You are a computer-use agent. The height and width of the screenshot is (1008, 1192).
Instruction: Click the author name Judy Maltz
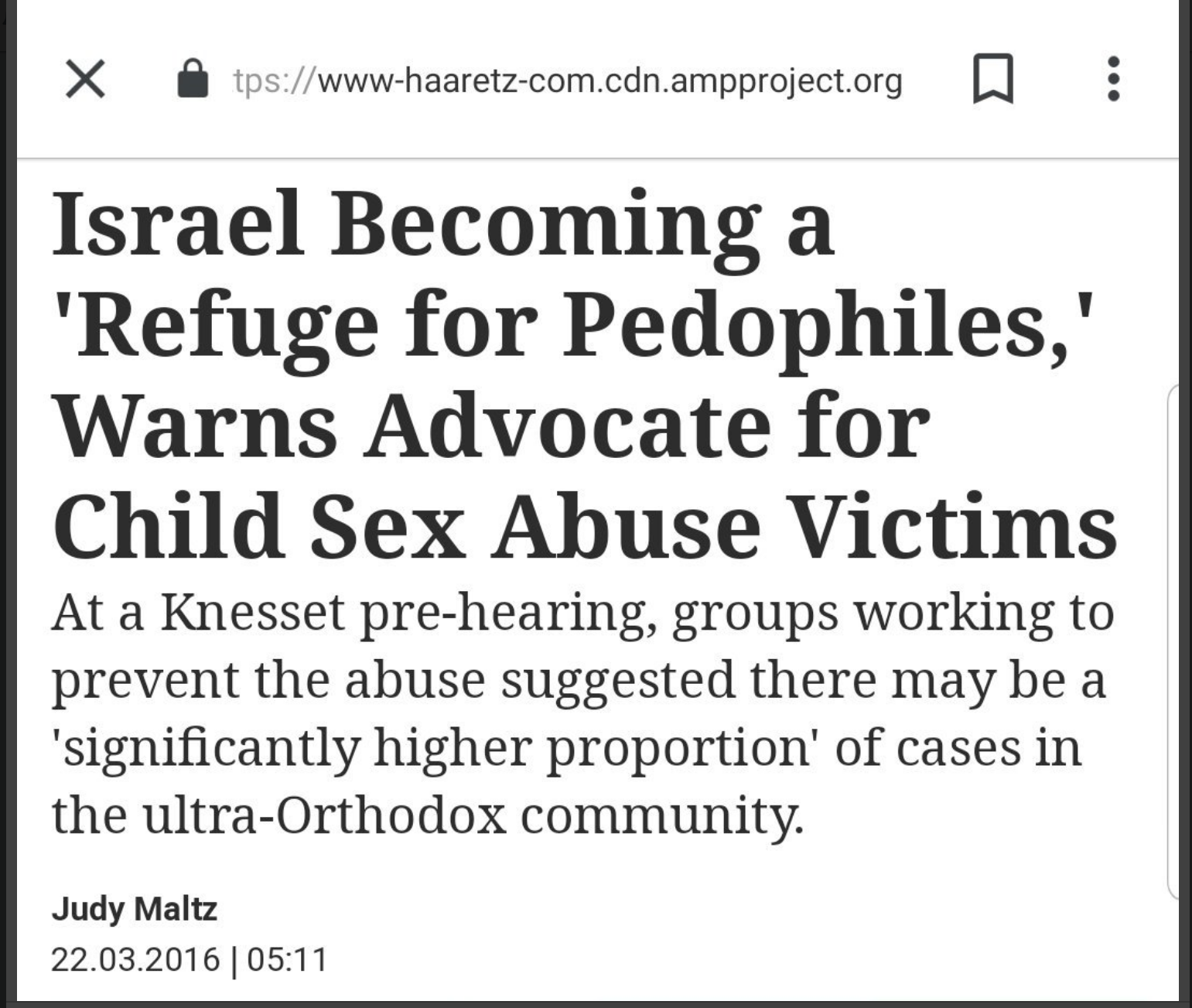point(135,908)
